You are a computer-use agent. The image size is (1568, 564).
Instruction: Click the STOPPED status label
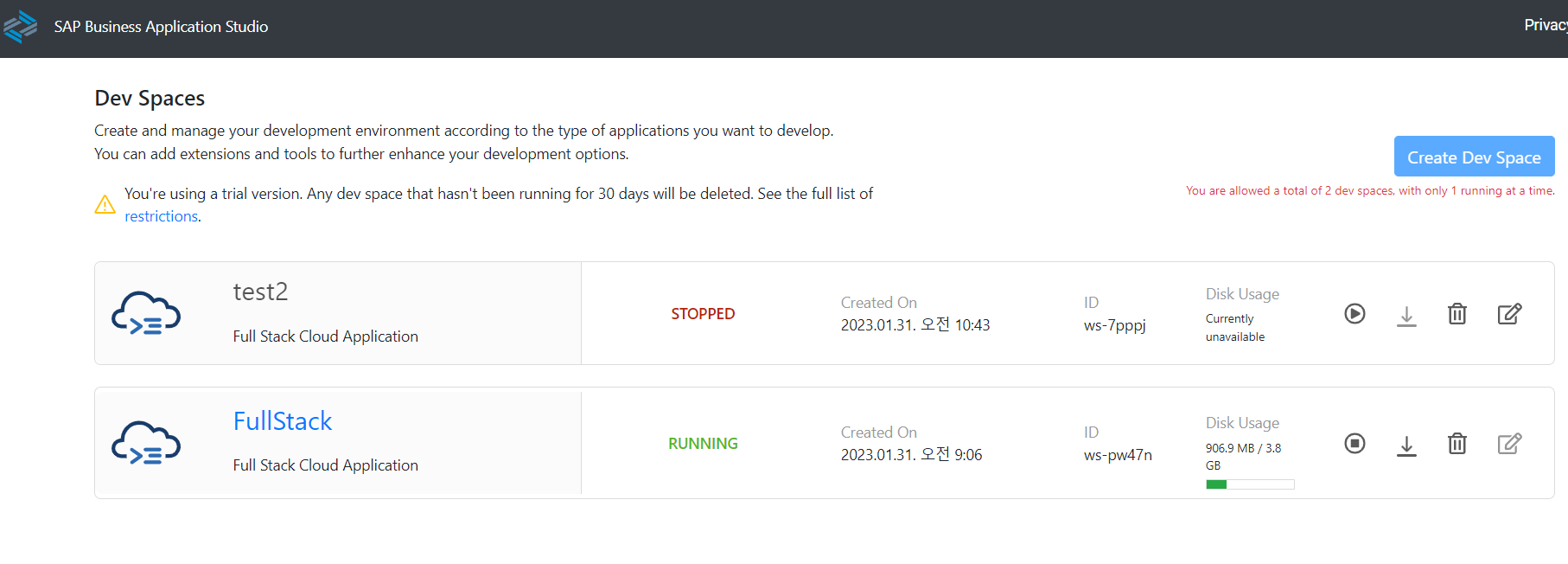click(703, 314)
